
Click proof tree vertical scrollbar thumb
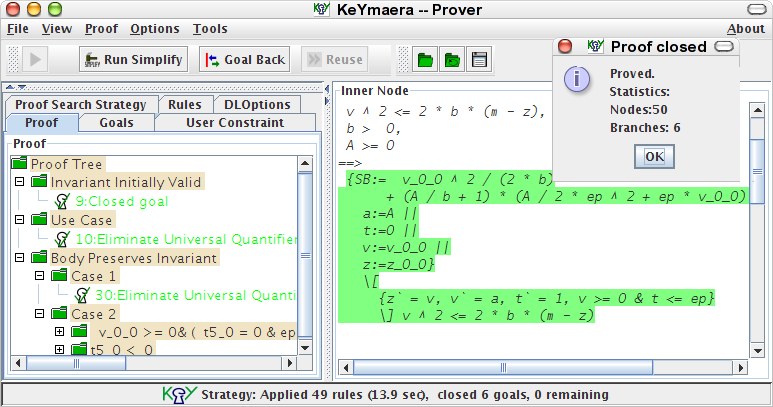pyautogui.click(x=305, y=255)
